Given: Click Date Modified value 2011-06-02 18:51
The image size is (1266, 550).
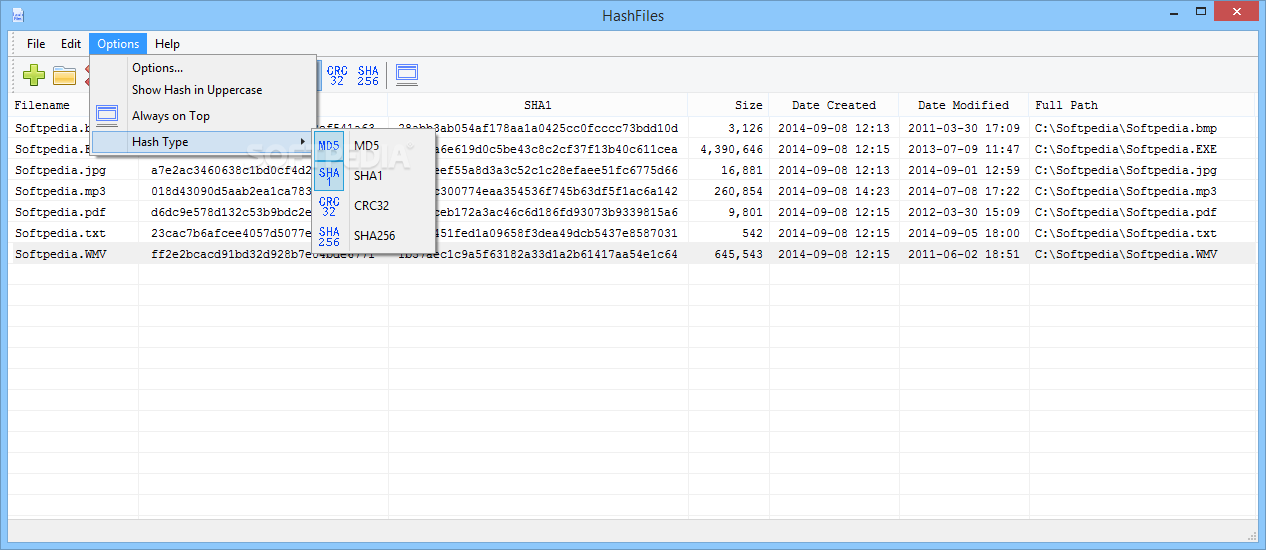Looking at the screenshot, I should pos(964,254).
